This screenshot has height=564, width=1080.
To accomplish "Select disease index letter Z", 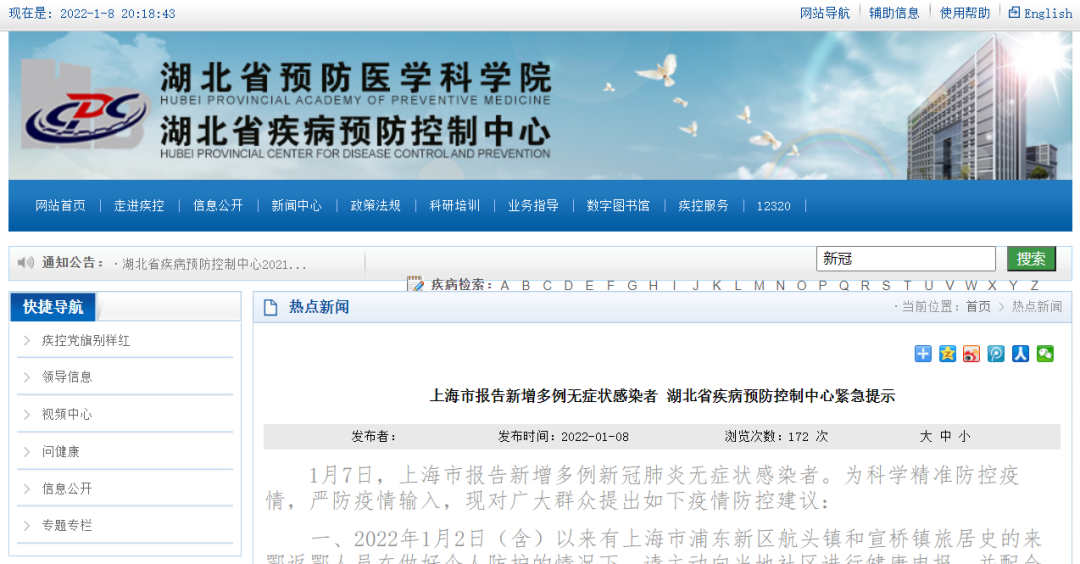I will 1034,285.
